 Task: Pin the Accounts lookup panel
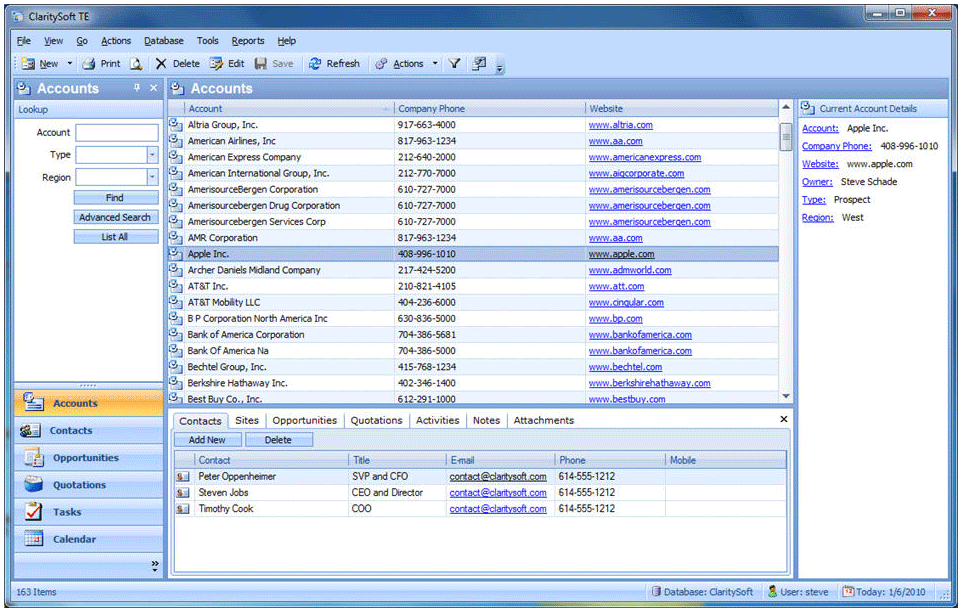tap(137, 88)
